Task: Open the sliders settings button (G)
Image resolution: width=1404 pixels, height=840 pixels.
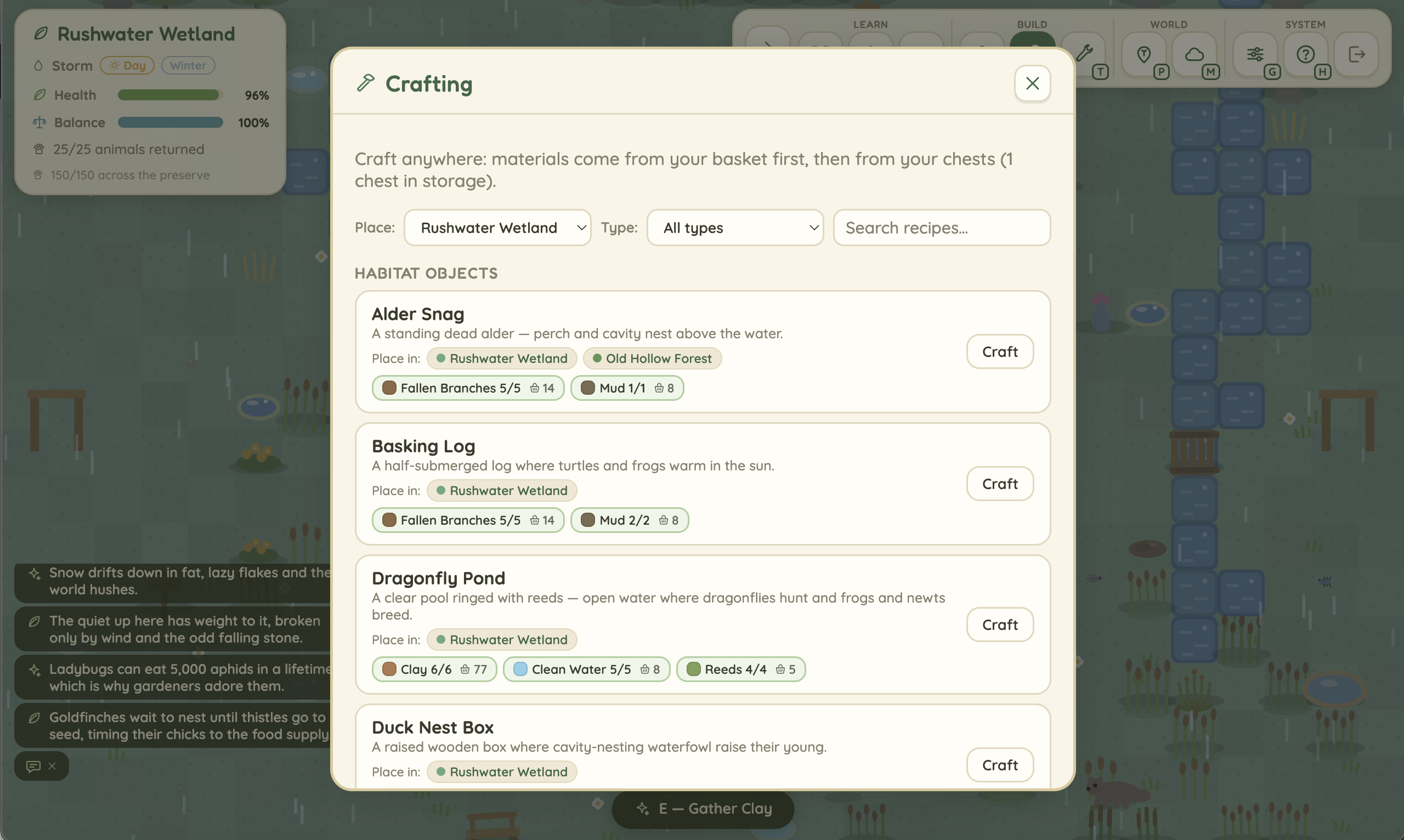Action: click(x=1255, y=54)
